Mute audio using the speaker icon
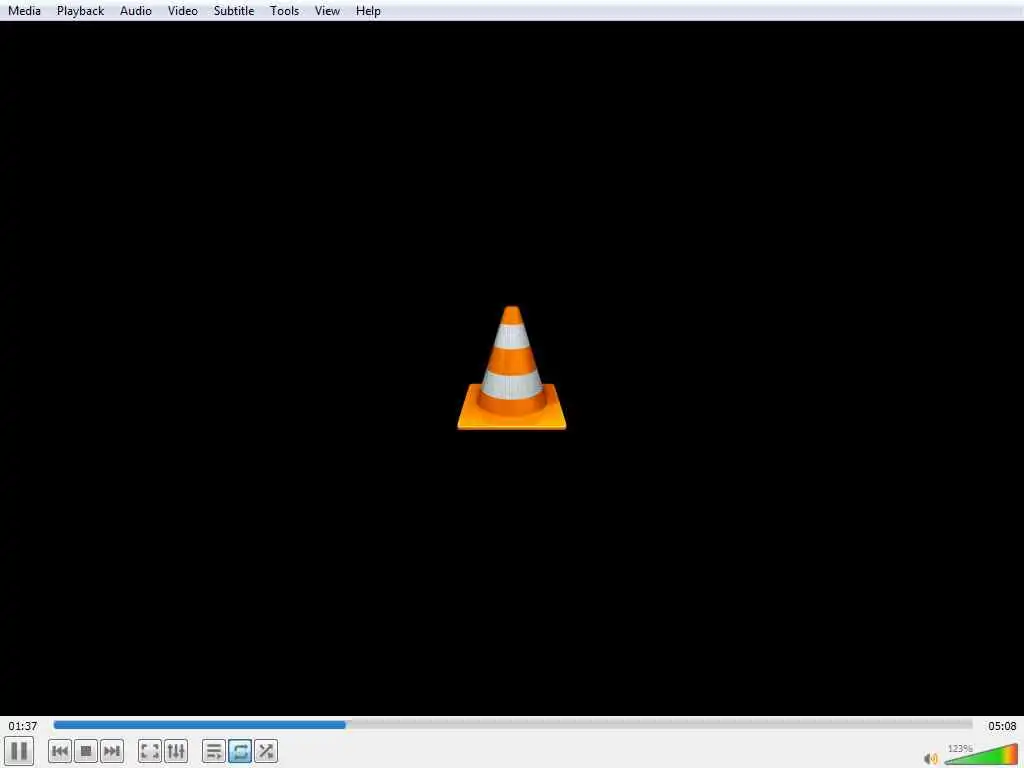 pos(931,758)
